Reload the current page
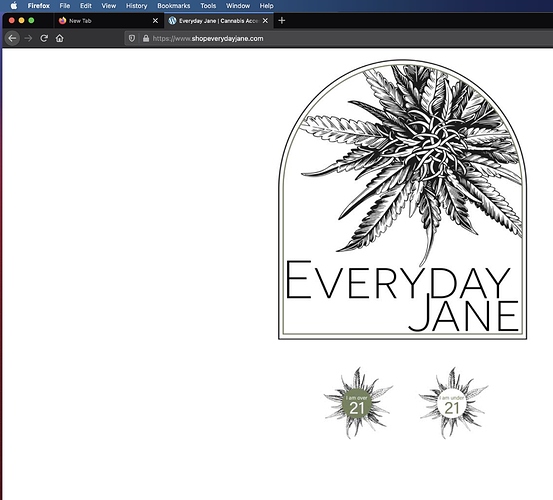The height and width of the screenshot is (500, 553). [44, 38]
